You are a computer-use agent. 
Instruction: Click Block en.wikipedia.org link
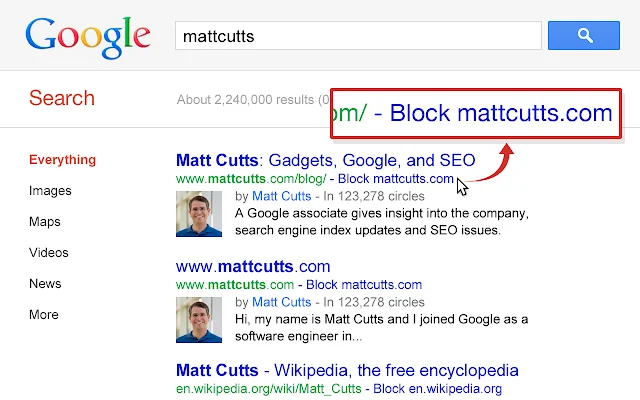coord(437,389)
